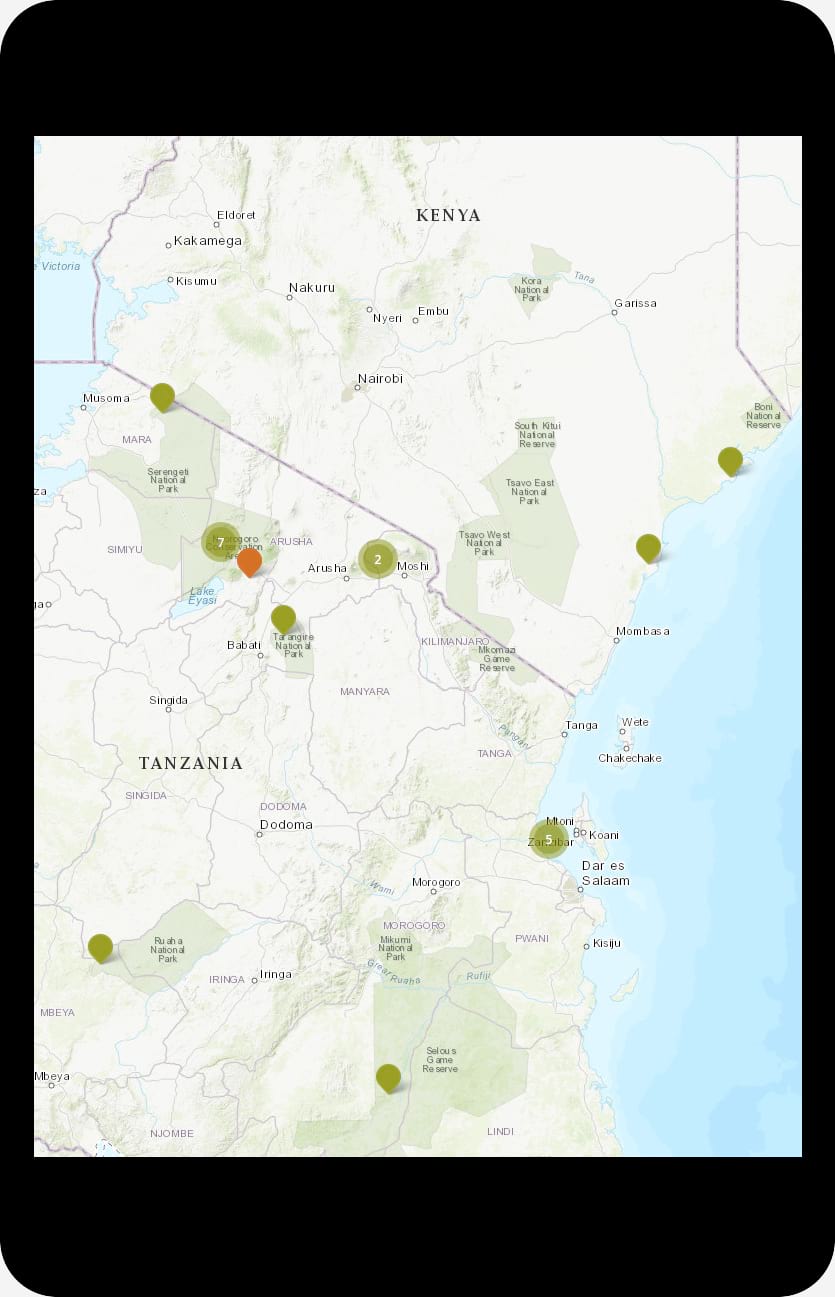Select the Tsavo East National Park area
This screenshot has width=835, height=1297.
pos(529,491)
